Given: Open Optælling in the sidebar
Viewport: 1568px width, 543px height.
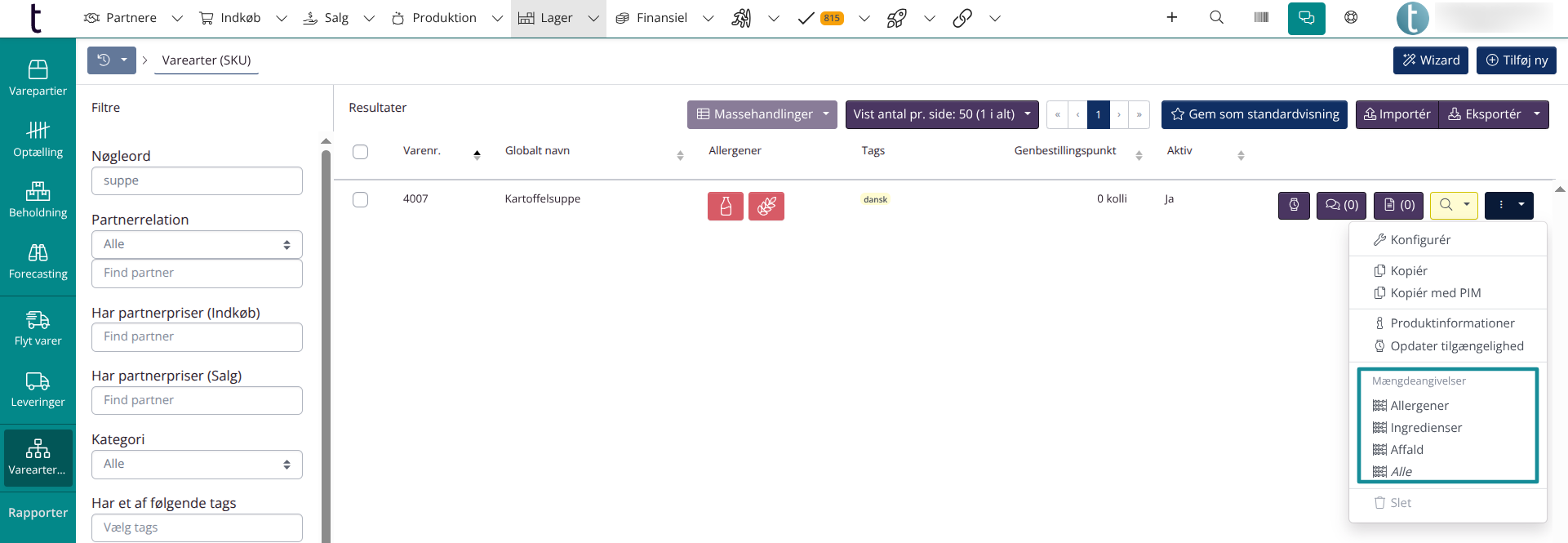Looking at the screenshot, I should click(x=38, y=140).
